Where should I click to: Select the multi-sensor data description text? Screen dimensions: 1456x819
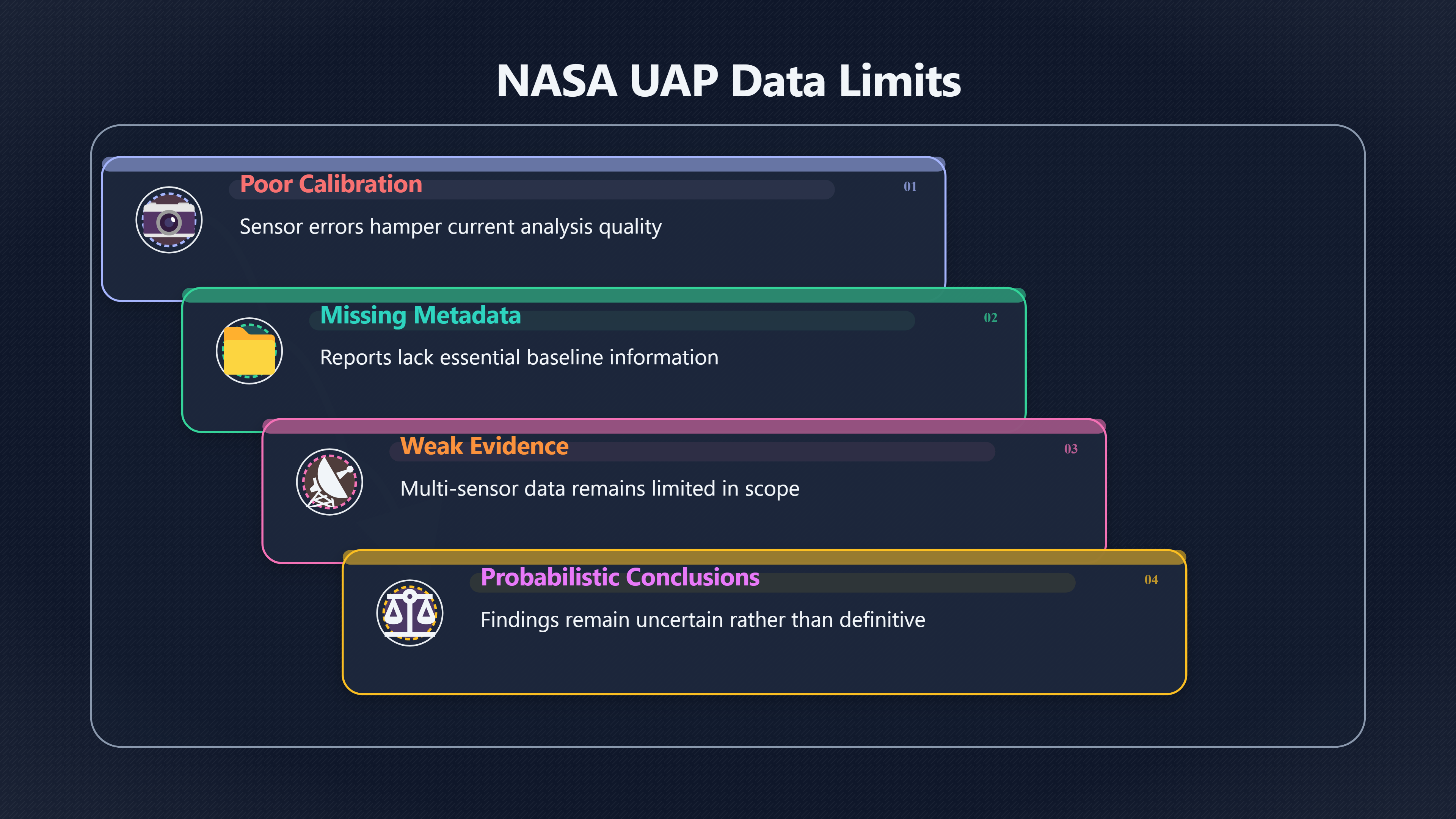point(600,489)
